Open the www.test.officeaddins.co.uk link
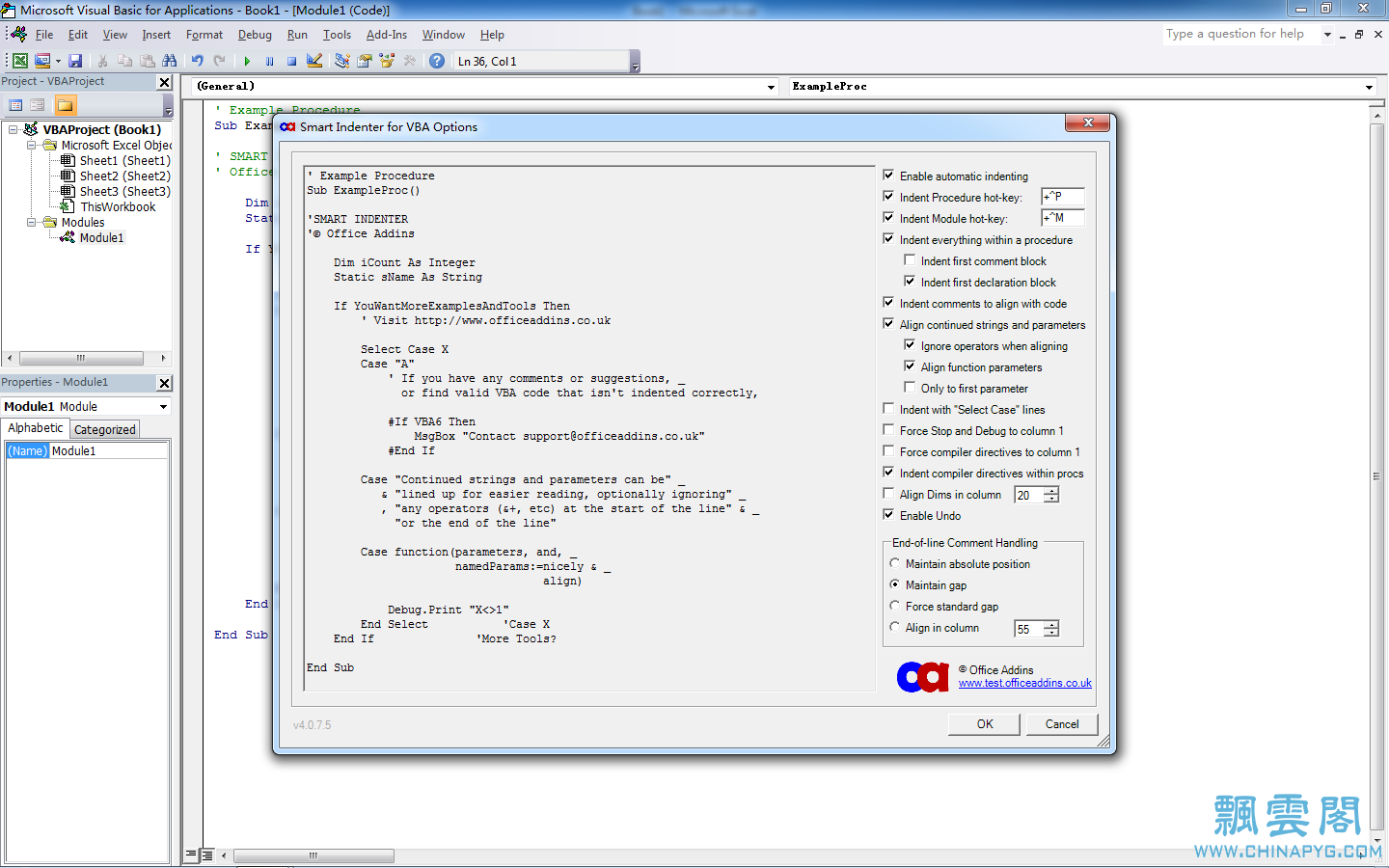The height and width of the screenshot is (868, 1389). [x=1025, y=684]
